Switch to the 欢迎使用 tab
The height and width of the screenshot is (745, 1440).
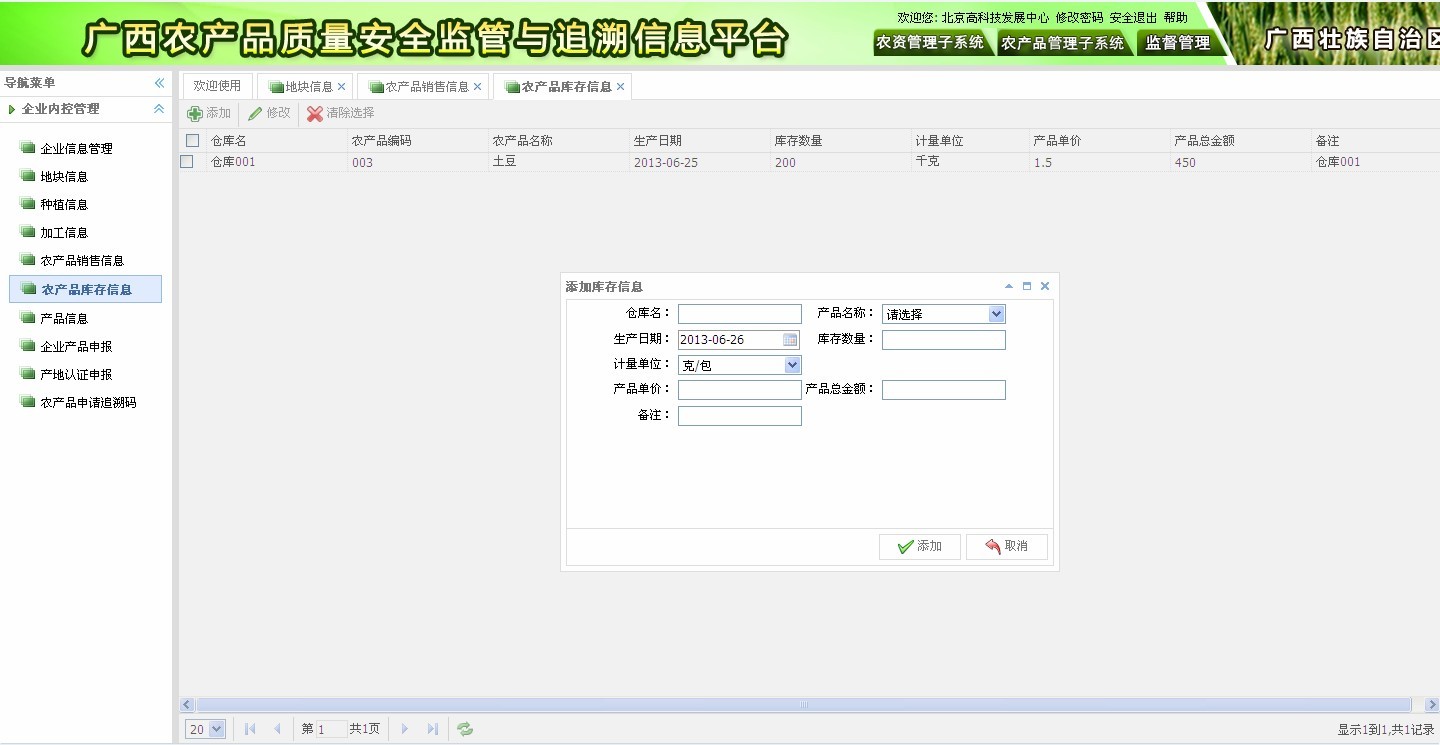217,87
